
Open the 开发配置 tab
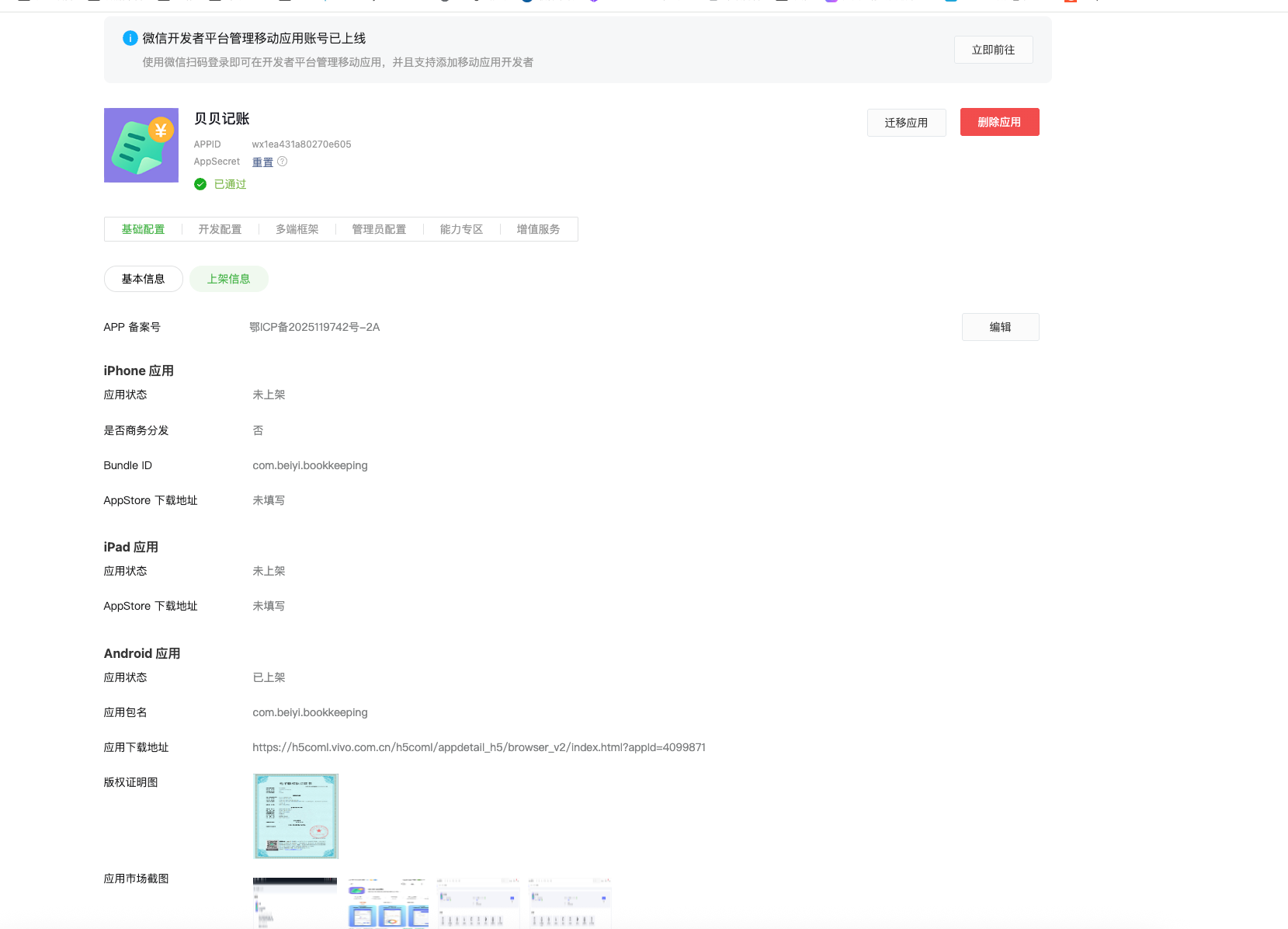point(220,229)
